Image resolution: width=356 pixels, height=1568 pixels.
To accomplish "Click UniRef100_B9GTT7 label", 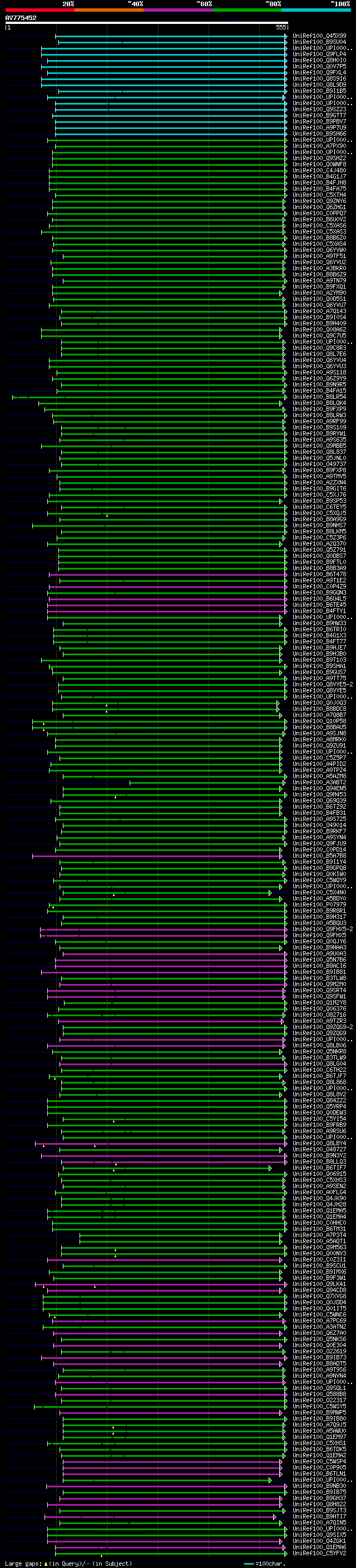I will click(x=319, y=116).
